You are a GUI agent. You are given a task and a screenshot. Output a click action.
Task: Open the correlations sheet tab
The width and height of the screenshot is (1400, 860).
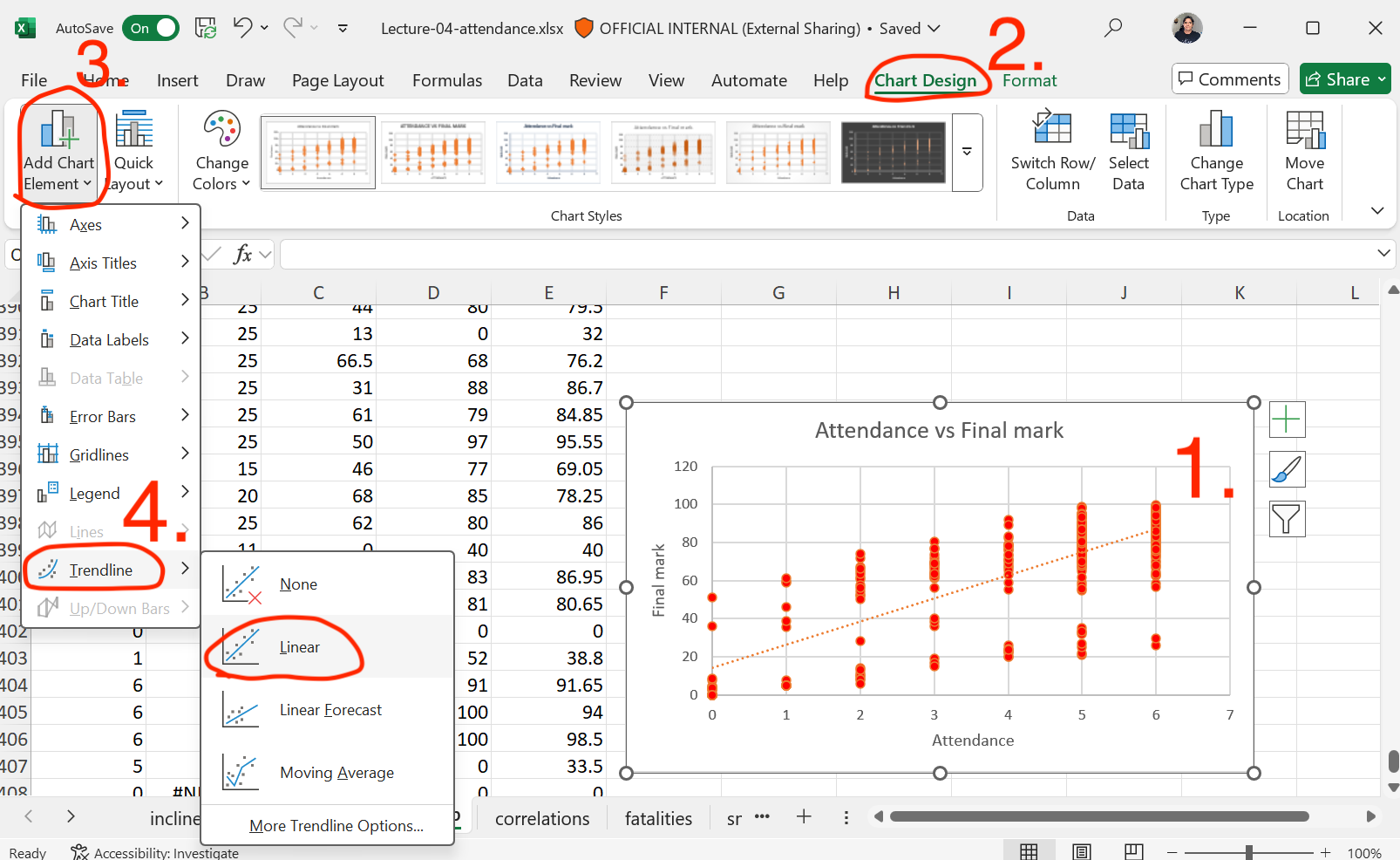[542, 818]
